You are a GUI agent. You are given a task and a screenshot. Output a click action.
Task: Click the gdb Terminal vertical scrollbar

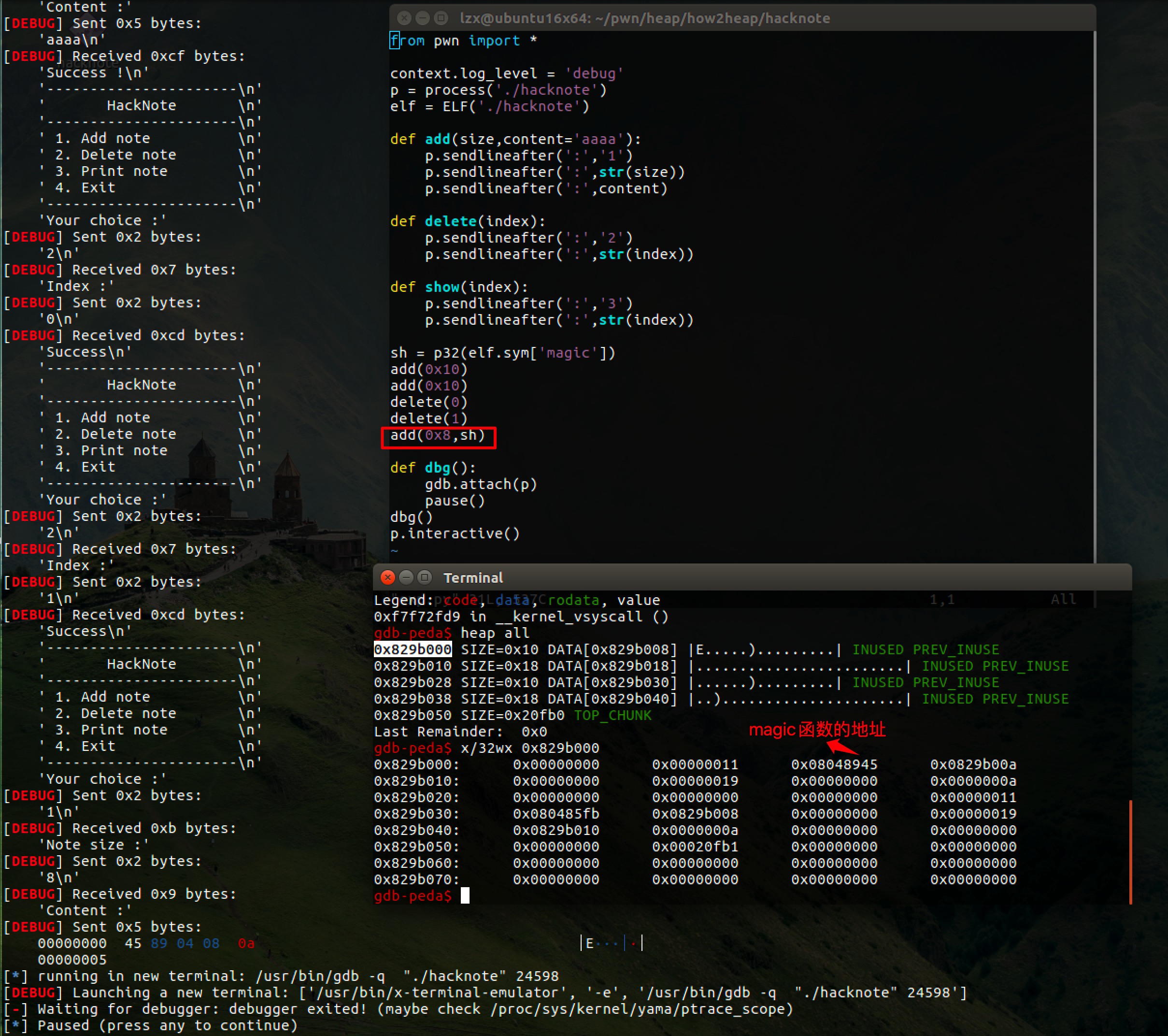[1130, 851]
